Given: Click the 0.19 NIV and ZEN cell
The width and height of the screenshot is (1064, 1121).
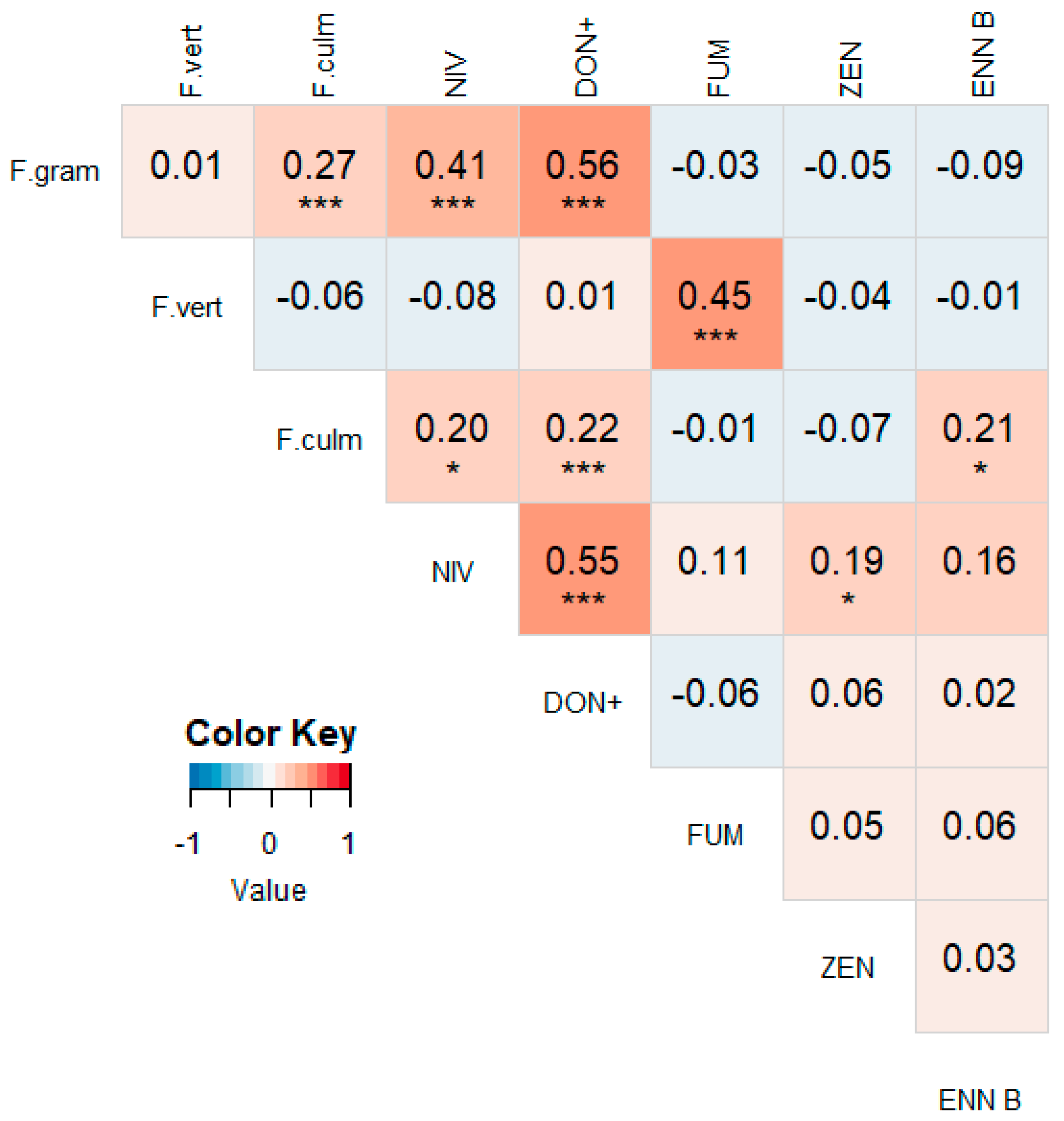Looking at the screenshot, I should [x=849, y=569].
